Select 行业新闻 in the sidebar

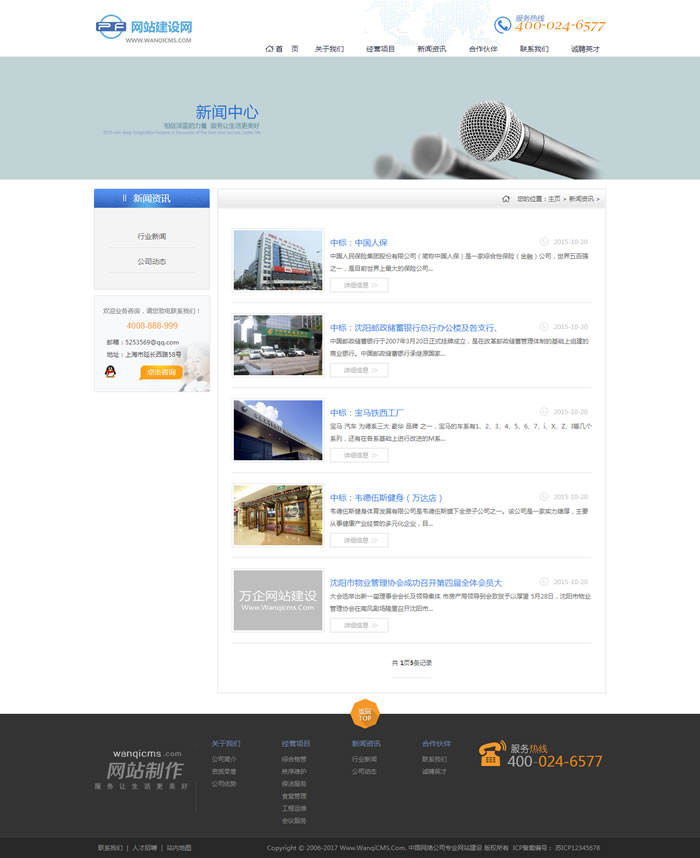(152, 236)
